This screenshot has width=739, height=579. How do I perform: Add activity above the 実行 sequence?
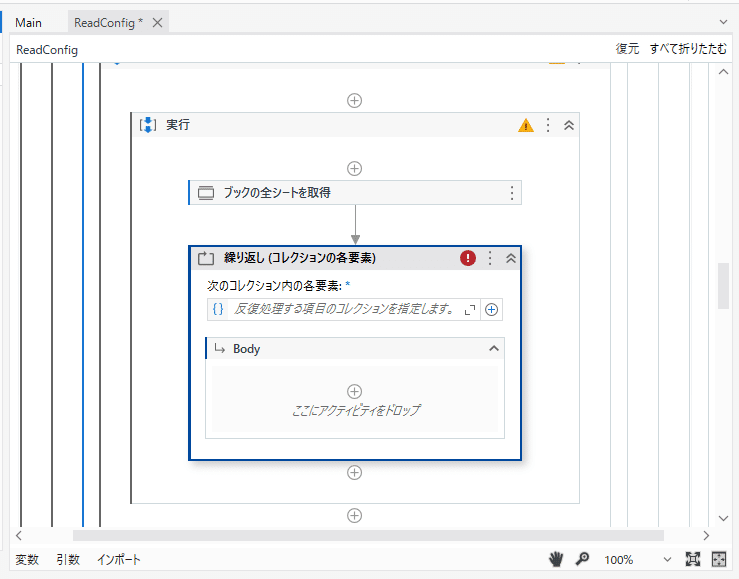coord(354,100)
